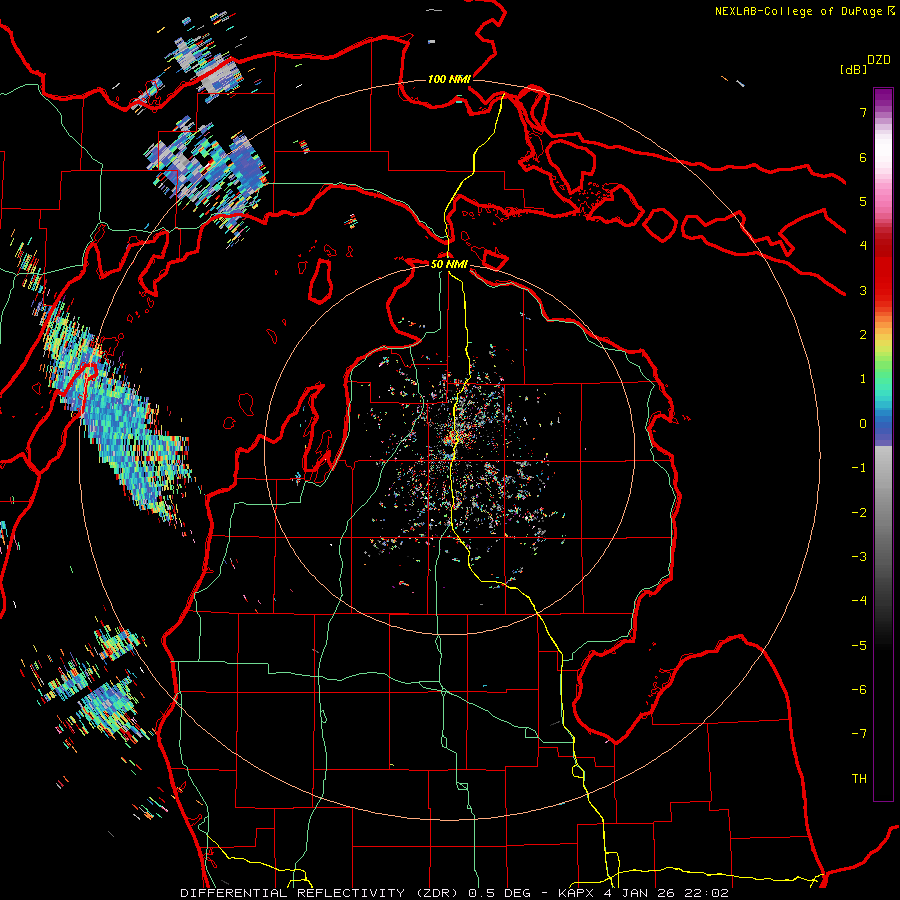Click the -2 value on the color scale
Image resolution: width=900 pixels, height=900 pixels.
(859, 513)
